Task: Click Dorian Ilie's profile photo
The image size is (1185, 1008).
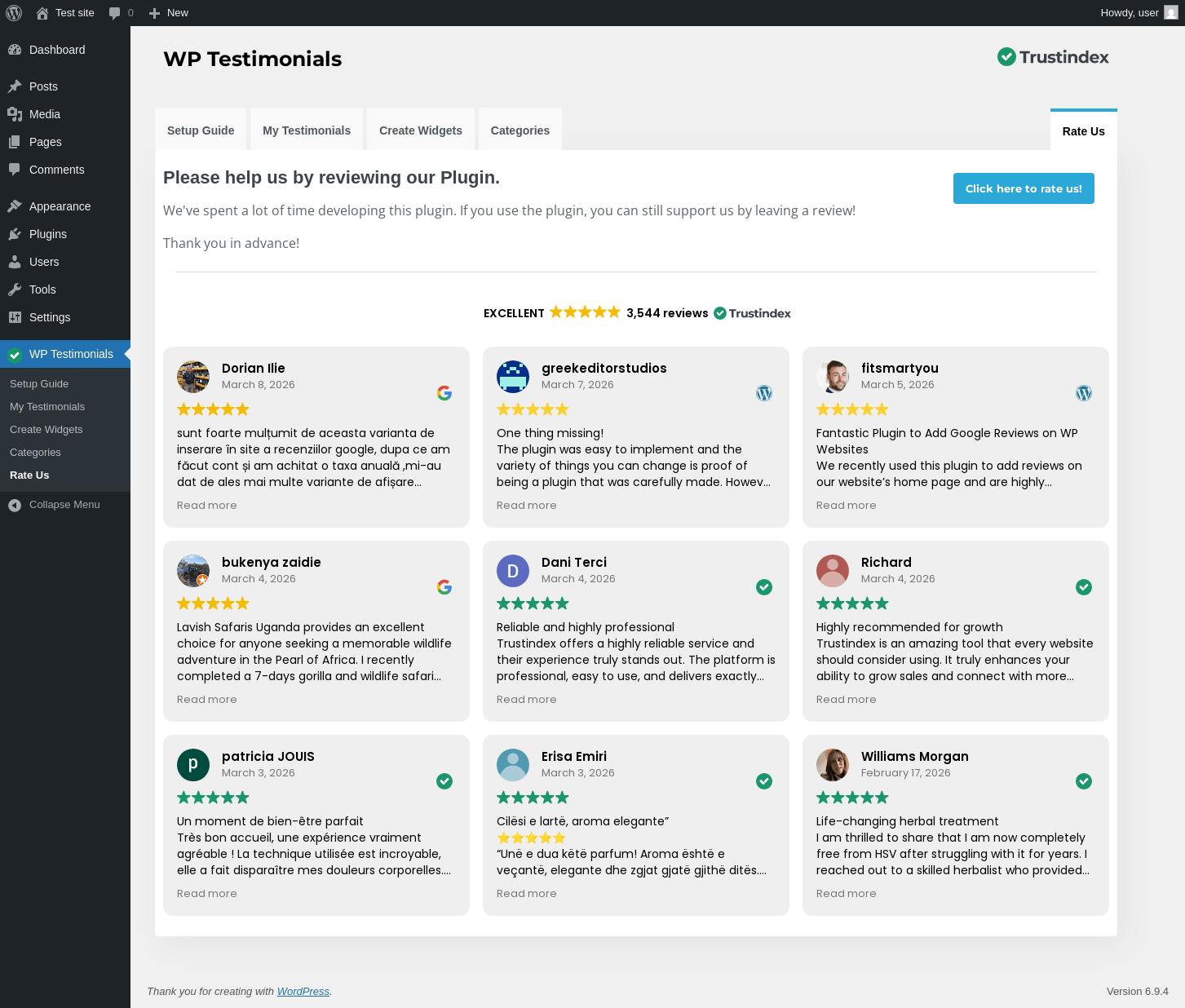Action: [x=193, y=377]
